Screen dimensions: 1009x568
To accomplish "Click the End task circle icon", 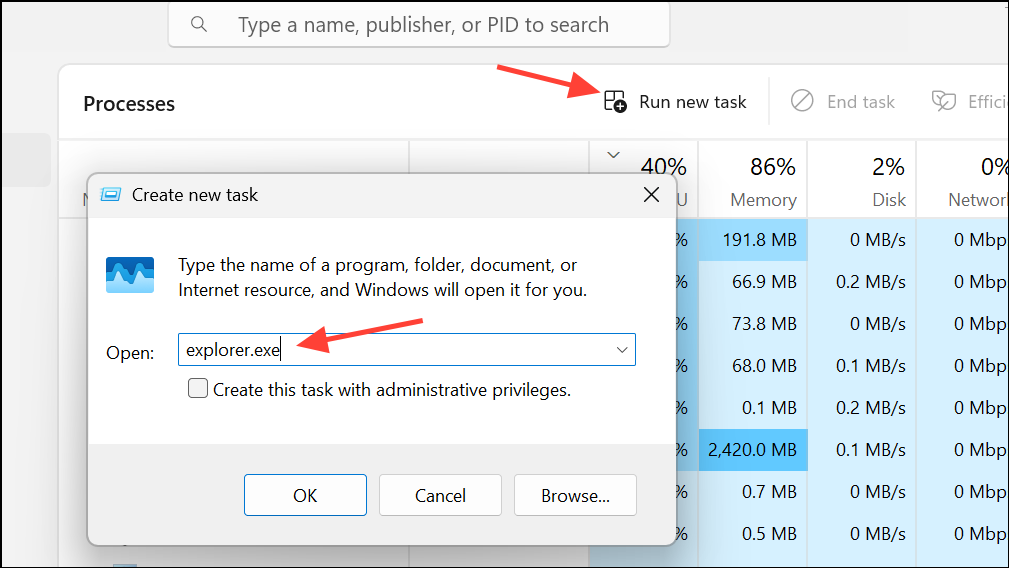I will point(802,102).
